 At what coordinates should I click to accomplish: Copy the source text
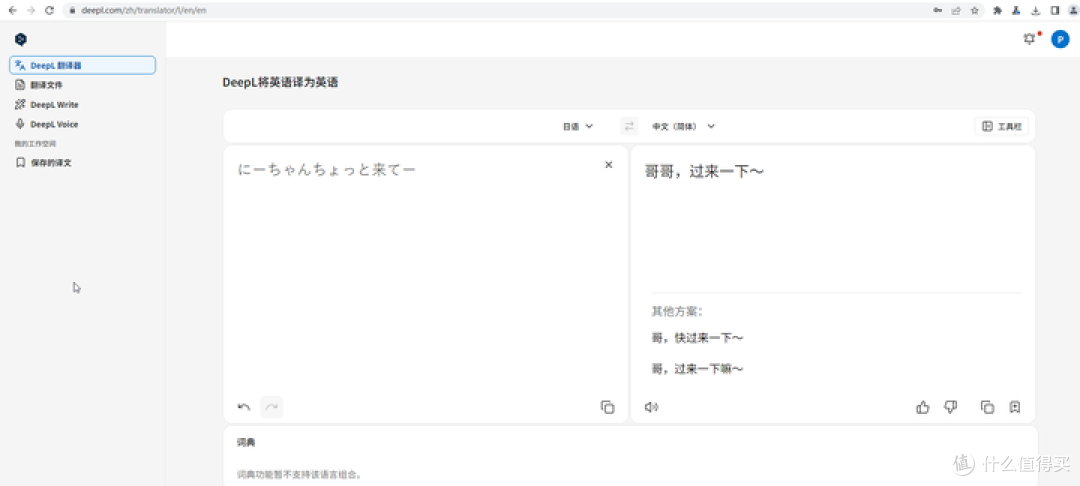(607, 407)
